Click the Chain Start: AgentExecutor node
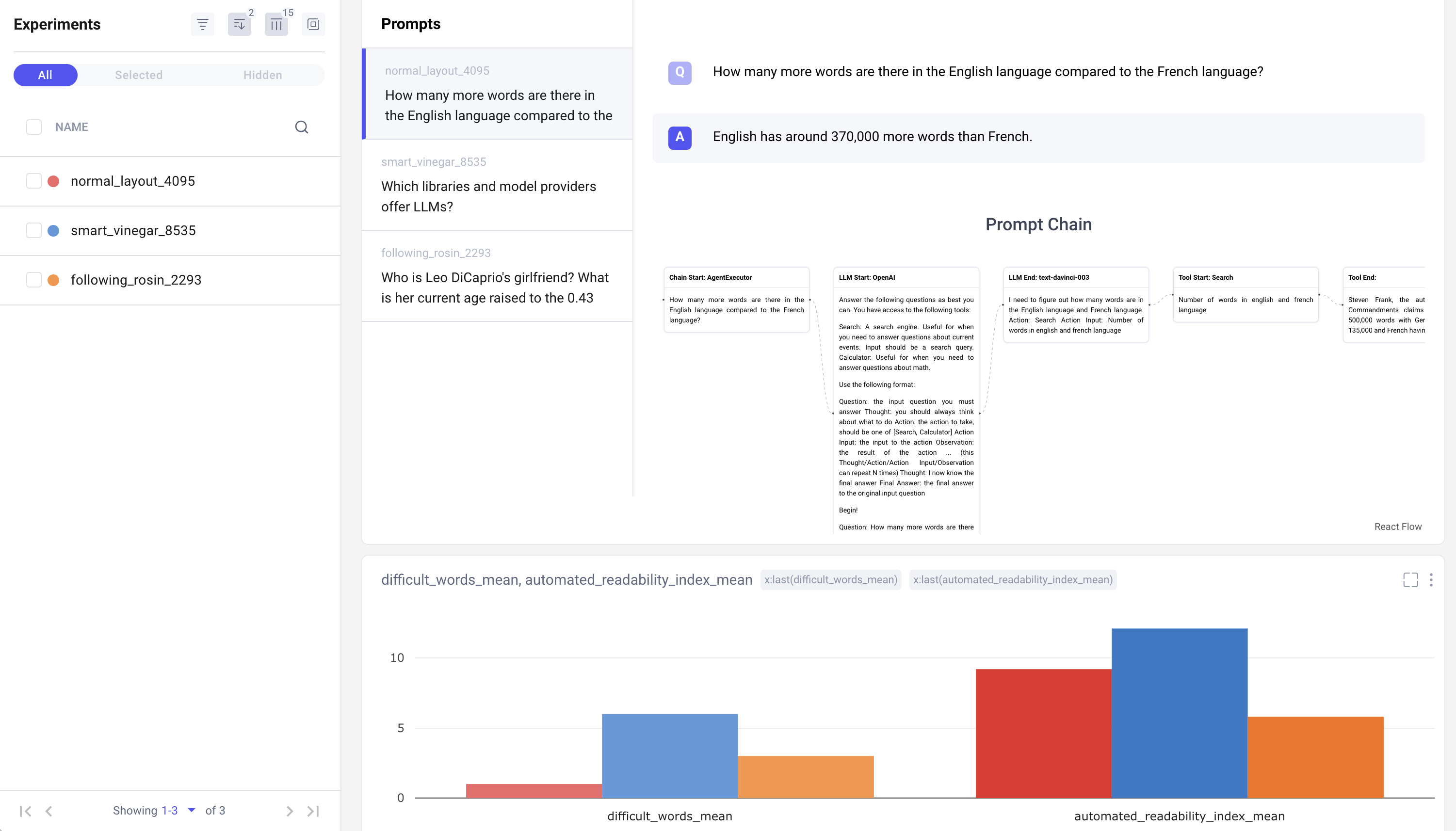Image resolution: width=1456 pixels, height=831 pixels. (737, 300)
